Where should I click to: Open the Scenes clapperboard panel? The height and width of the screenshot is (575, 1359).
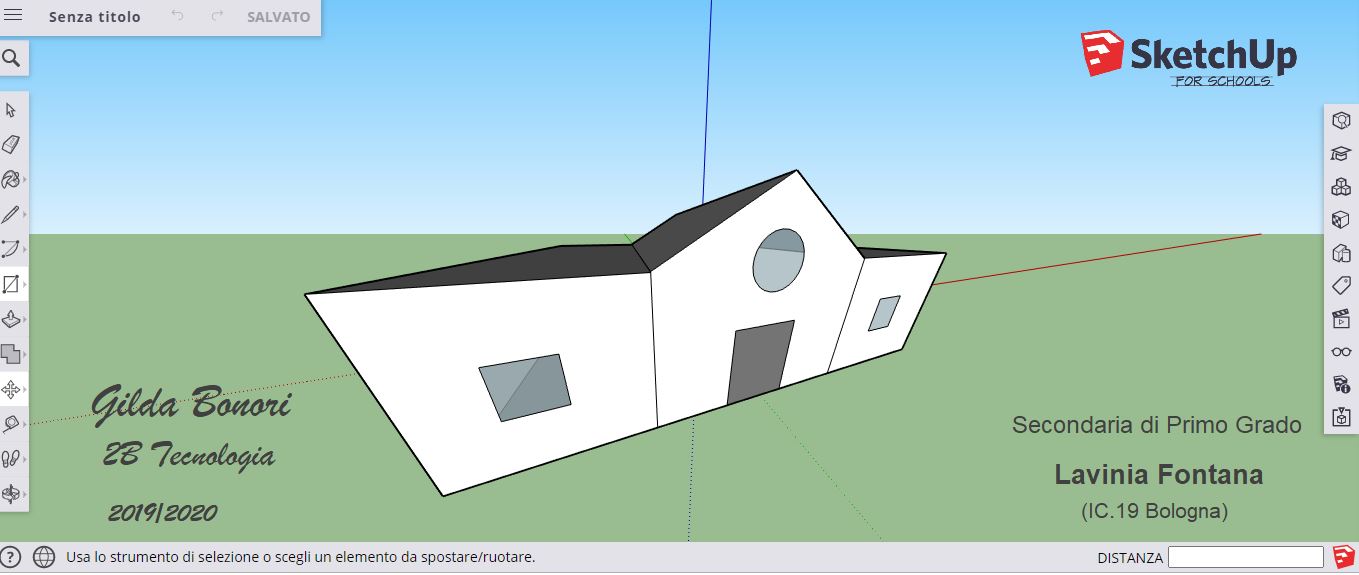pos(1341,319)
